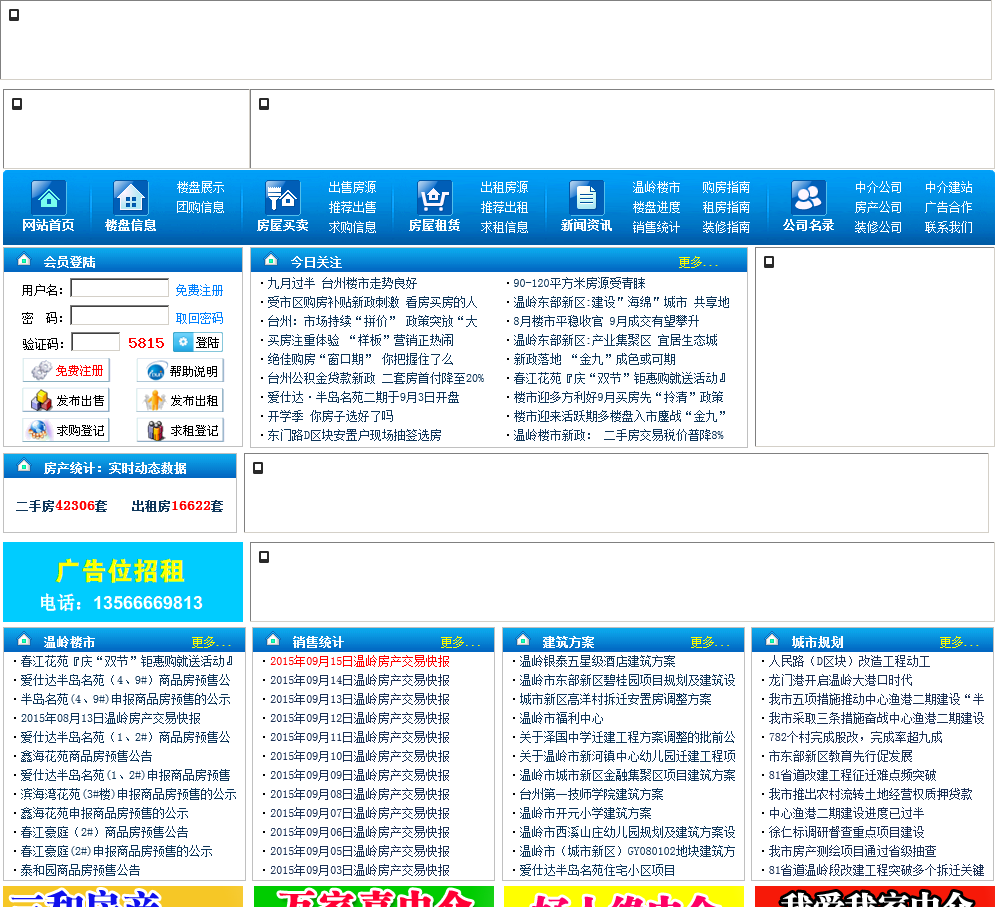Open the 房屋租赁 shopping basket icon
Viewport: 998px width, 907px height.
[434, 198]
